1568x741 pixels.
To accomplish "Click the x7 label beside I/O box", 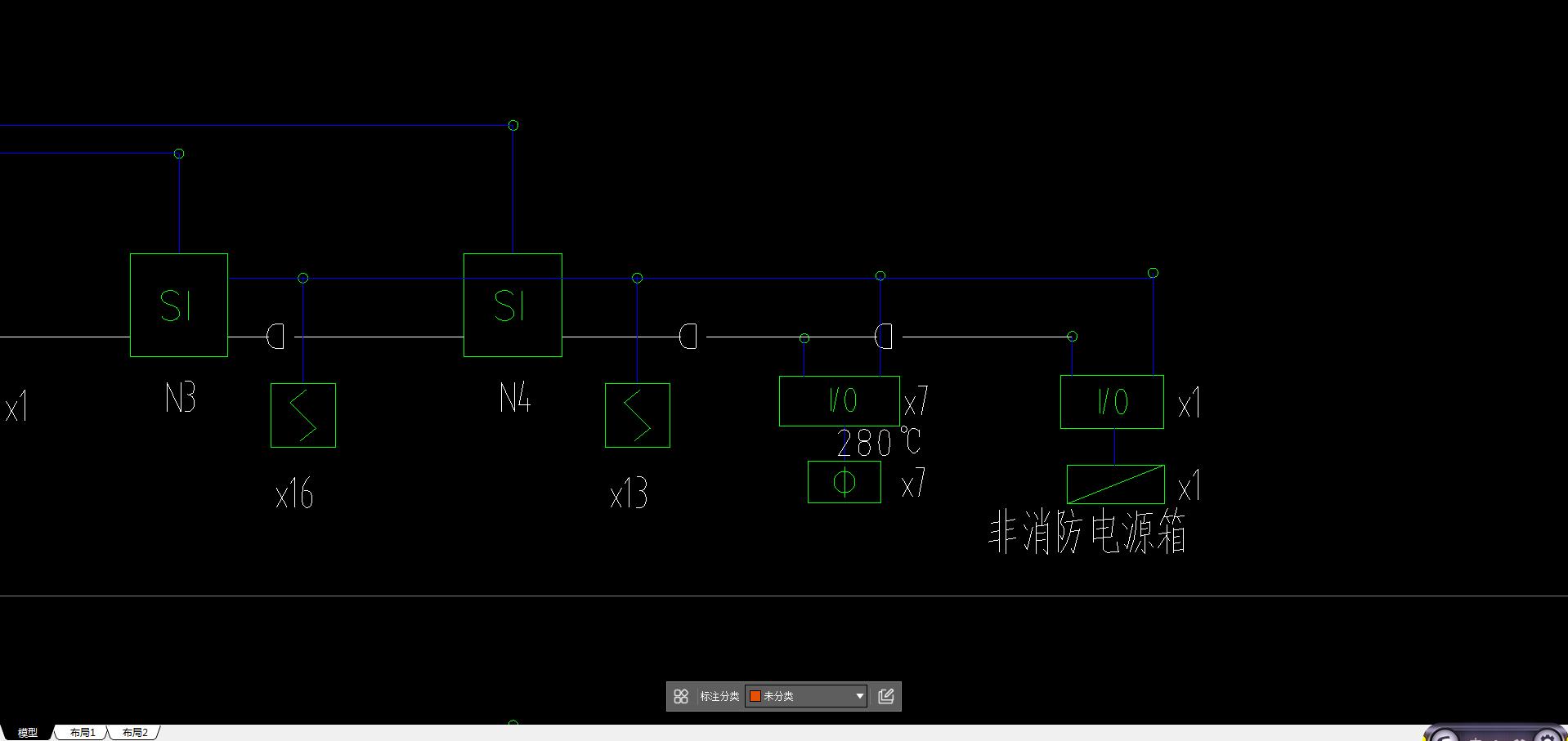I will (x=916, y=401).
